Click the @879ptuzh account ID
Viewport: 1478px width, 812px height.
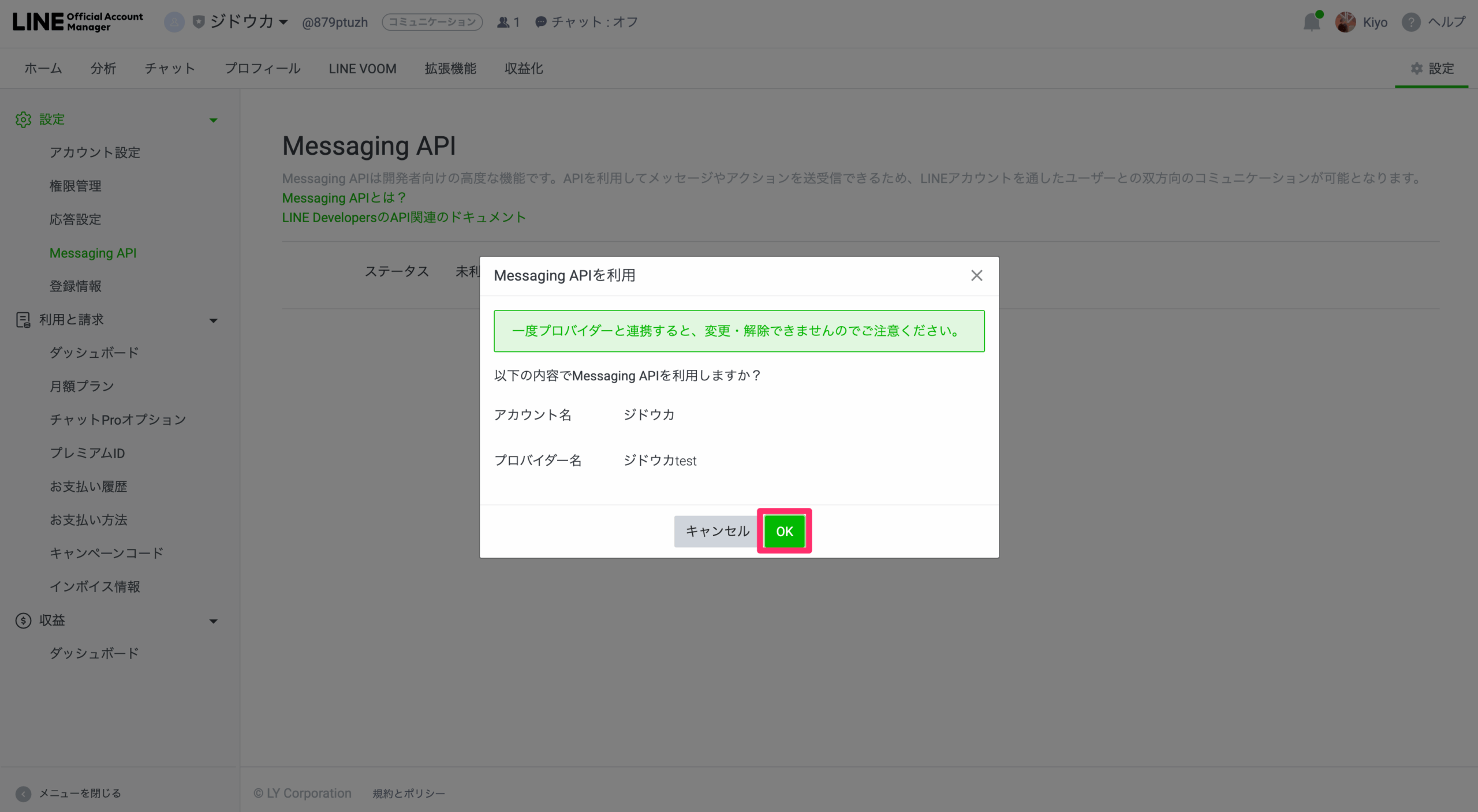(x=335, y=23)
